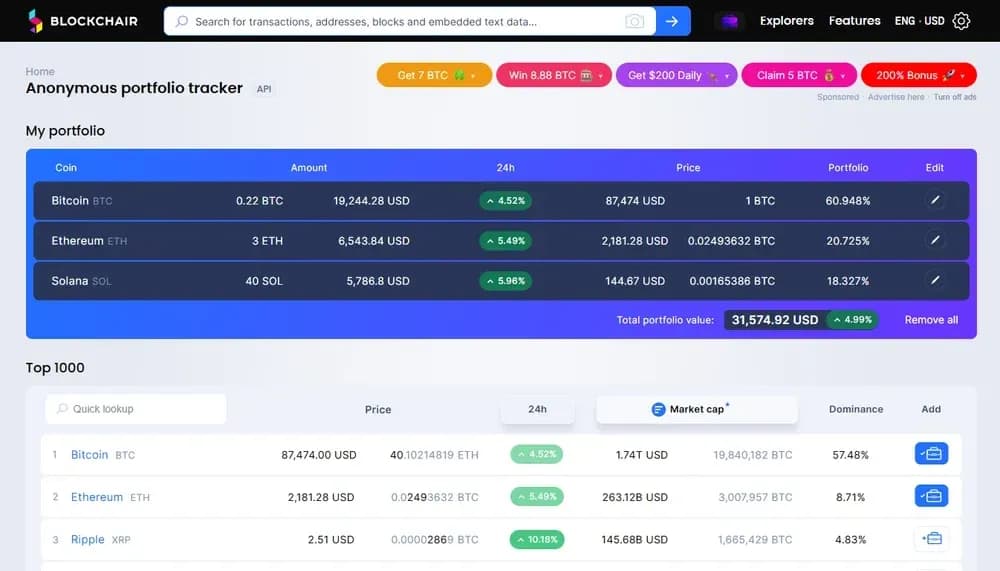Open the Explorers menu
The height and width of the screenshot is (571, 1000).
tap(786, 21)
